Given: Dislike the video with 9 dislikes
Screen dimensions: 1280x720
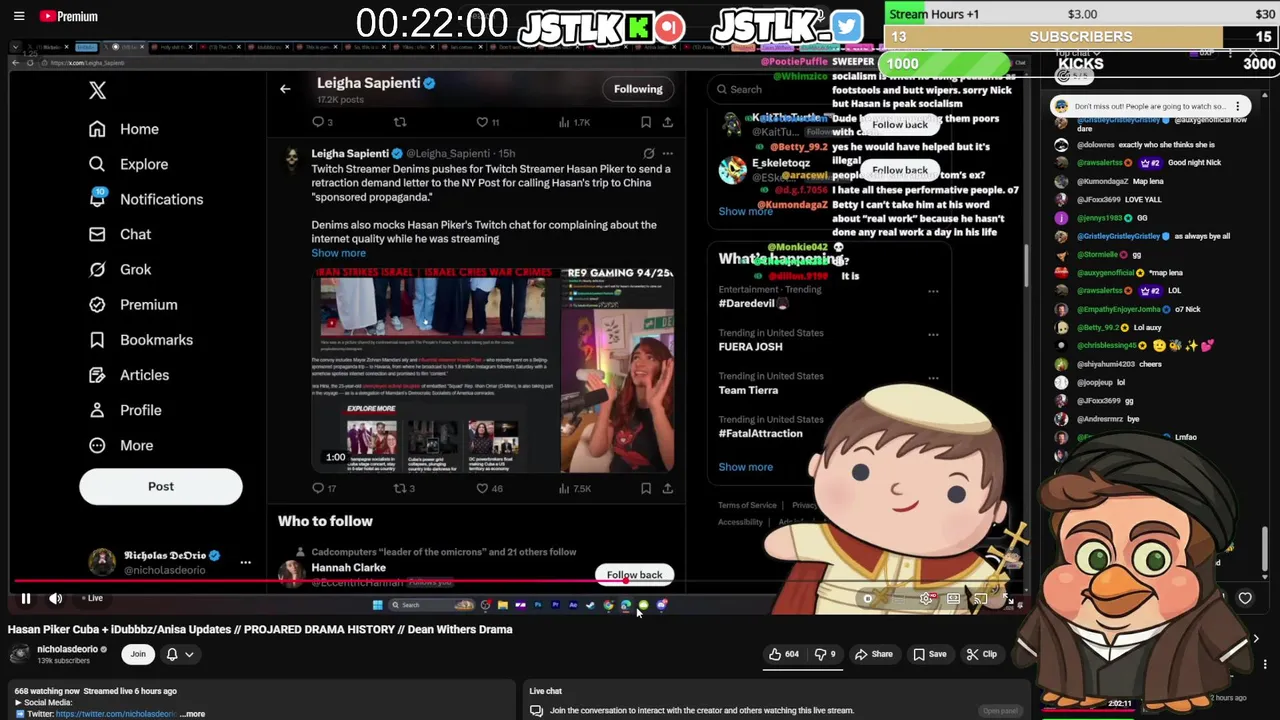Looking at the screenshot, I should point(826,654).
